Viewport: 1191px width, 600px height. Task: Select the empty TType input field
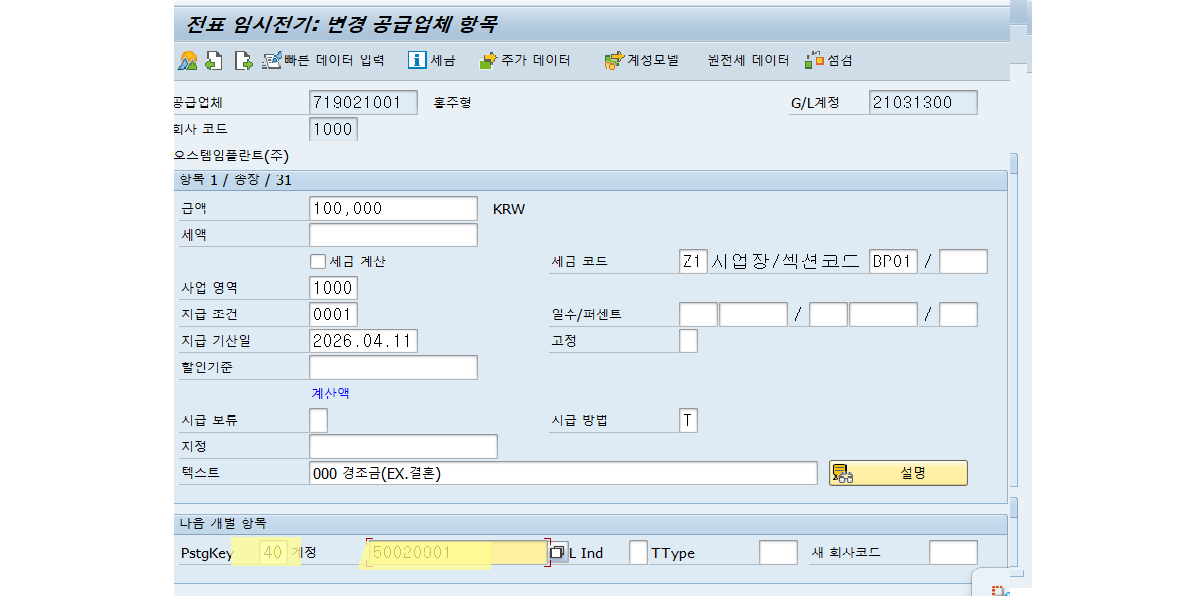[777, 551]
